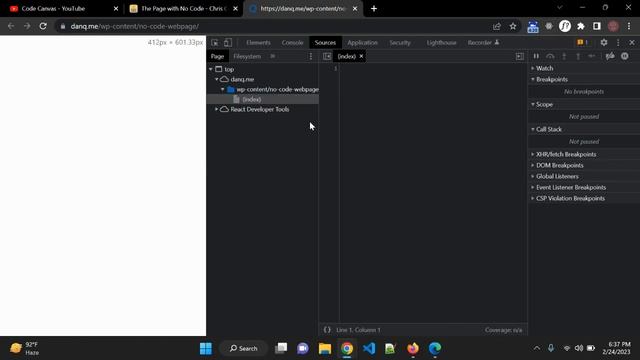Toggle Deactivate breakpoints icon

point(610,56)
